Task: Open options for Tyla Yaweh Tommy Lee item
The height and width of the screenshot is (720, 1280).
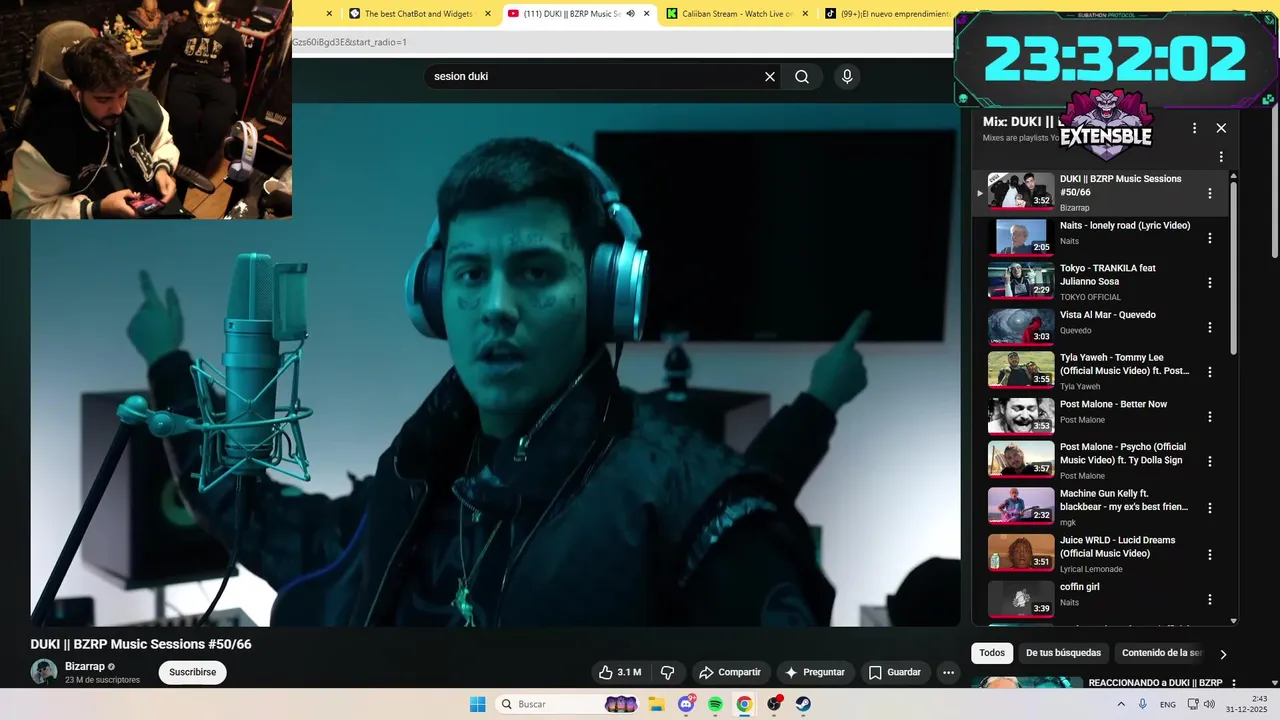Action: [1210, 371]
